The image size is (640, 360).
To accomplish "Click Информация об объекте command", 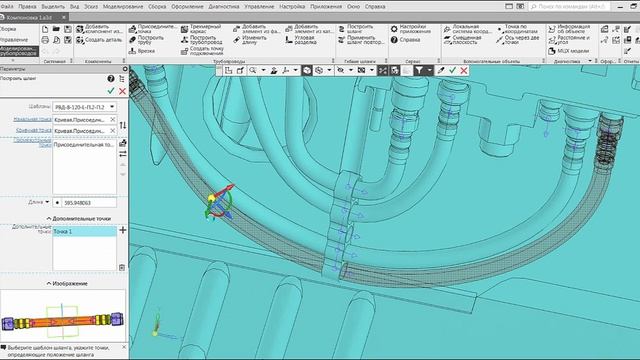I will pyautogui.click(x=569, y=29).
